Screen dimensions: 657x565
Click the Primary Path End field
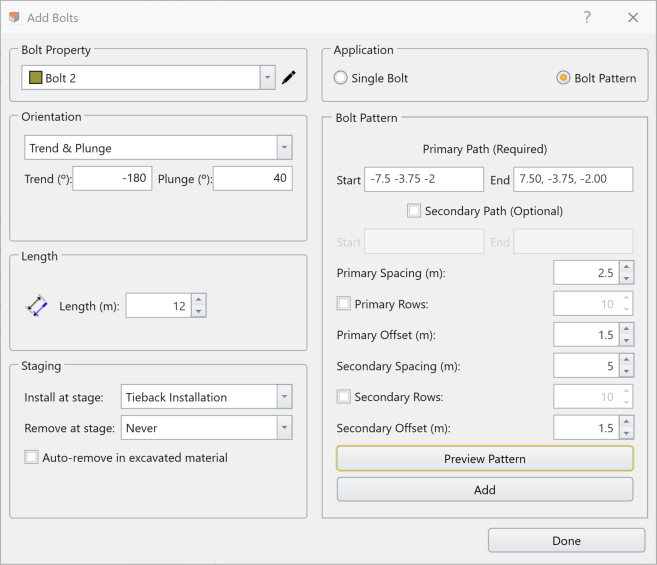(573, 179)
